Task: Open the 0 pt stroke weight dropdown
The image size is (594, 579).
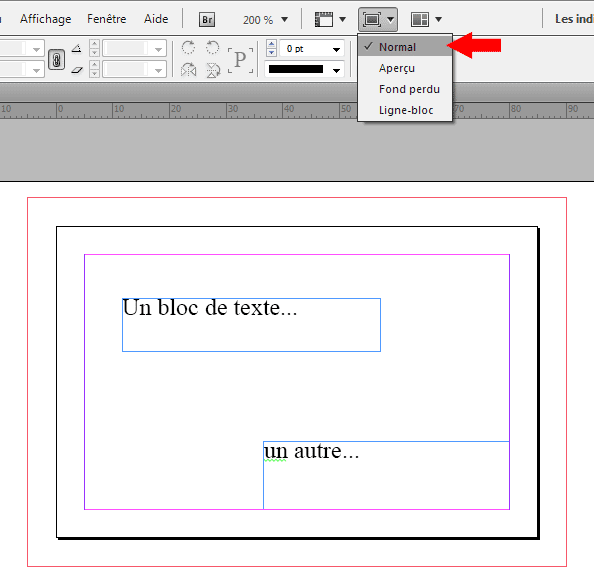Action: pos(336,49)
